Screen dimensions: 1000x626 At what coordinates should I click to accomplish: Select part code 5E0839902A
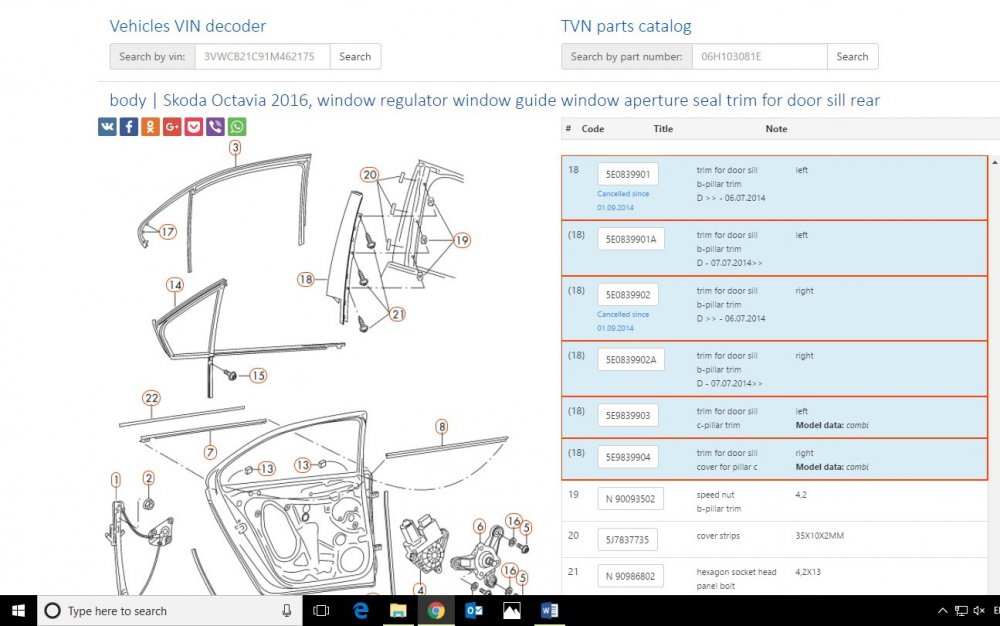pyautogui.click(x=631, y=360)
